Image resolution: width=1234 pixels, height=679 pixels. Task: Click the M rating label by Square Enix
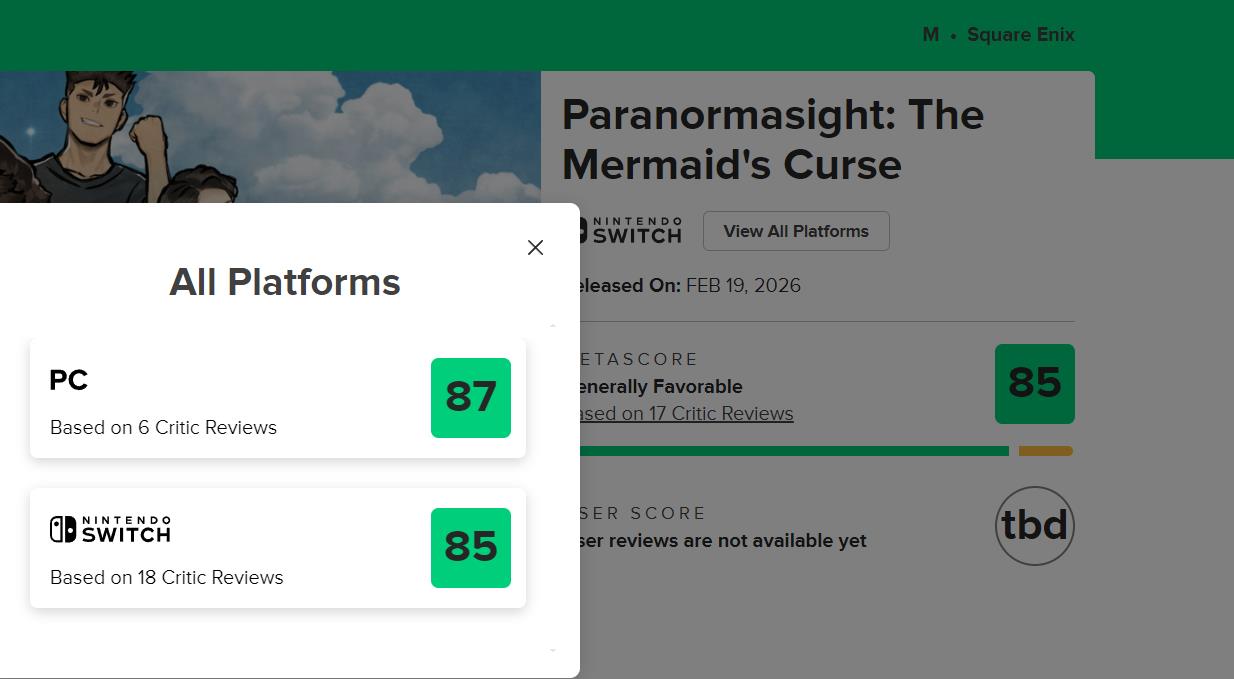coord(930,35)
